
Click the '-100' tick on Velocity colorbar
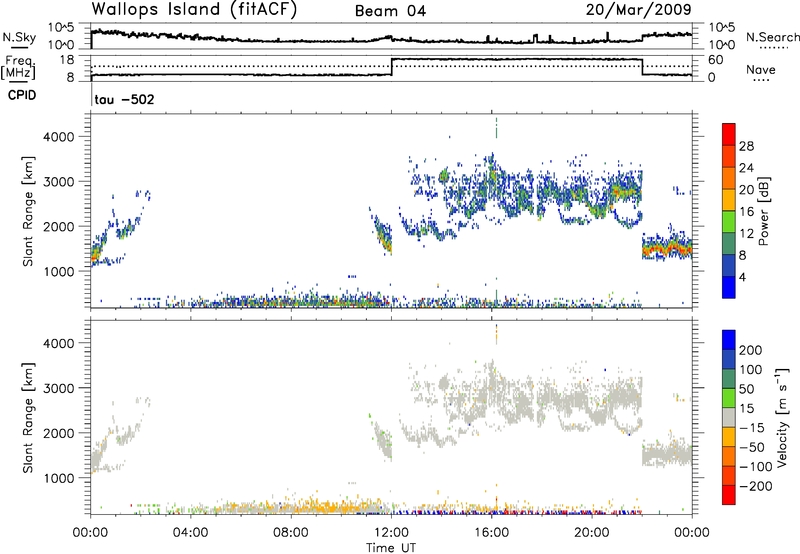click(x=755, y=466)
